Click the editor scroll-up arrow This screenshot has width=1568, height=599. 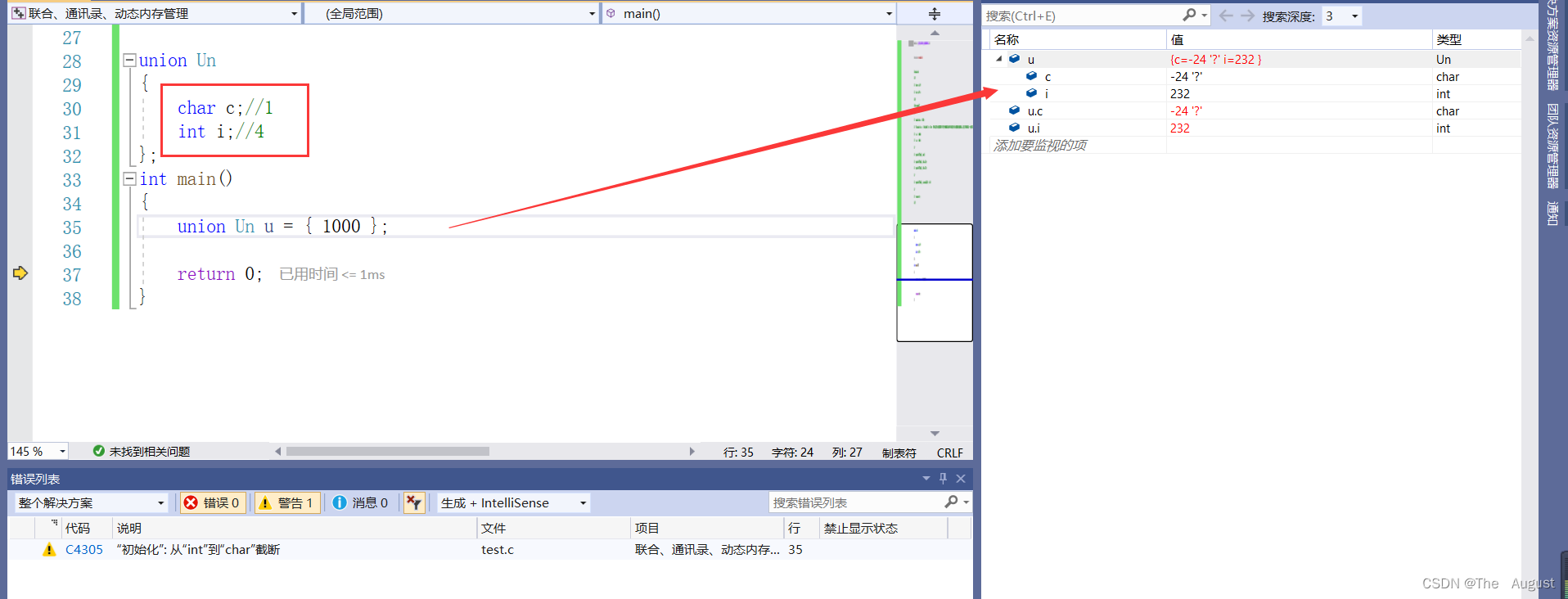click(x=935, y=33)
